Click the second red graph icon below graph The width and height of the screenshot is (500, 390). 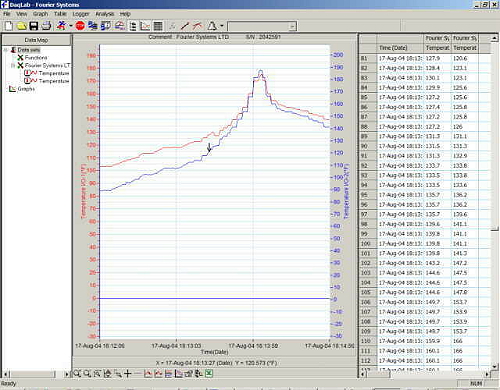158,374
